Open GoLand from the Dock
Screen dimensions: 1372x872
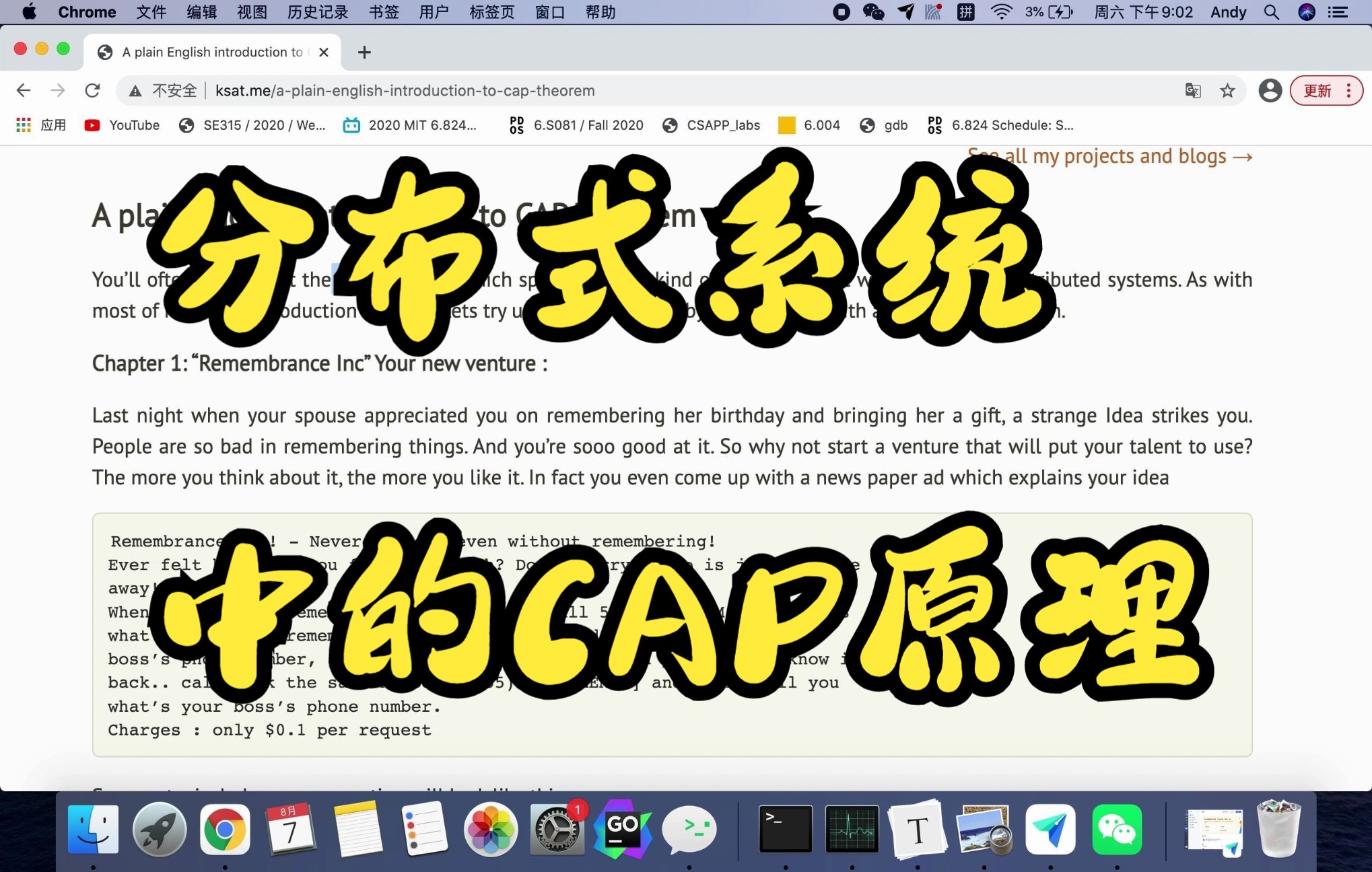623,829
